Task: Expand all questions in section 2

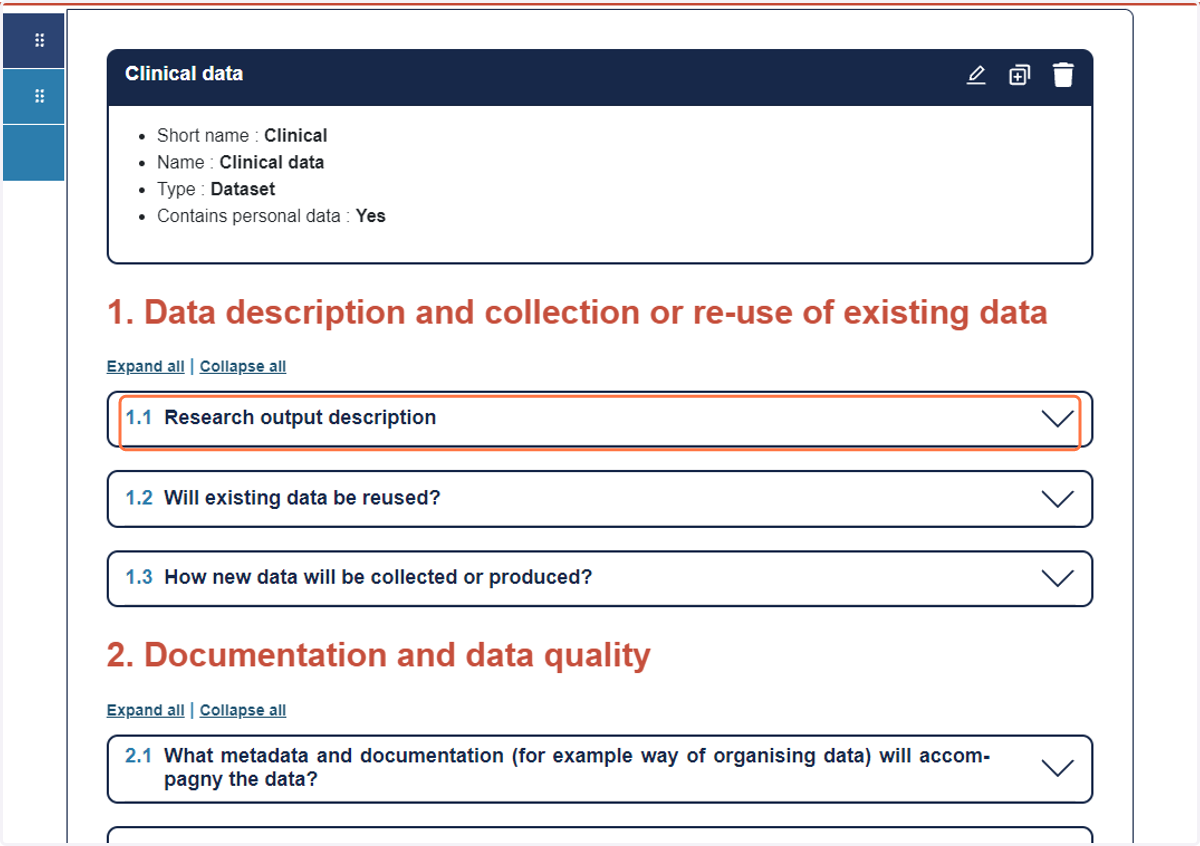Action: coord(146,710)
